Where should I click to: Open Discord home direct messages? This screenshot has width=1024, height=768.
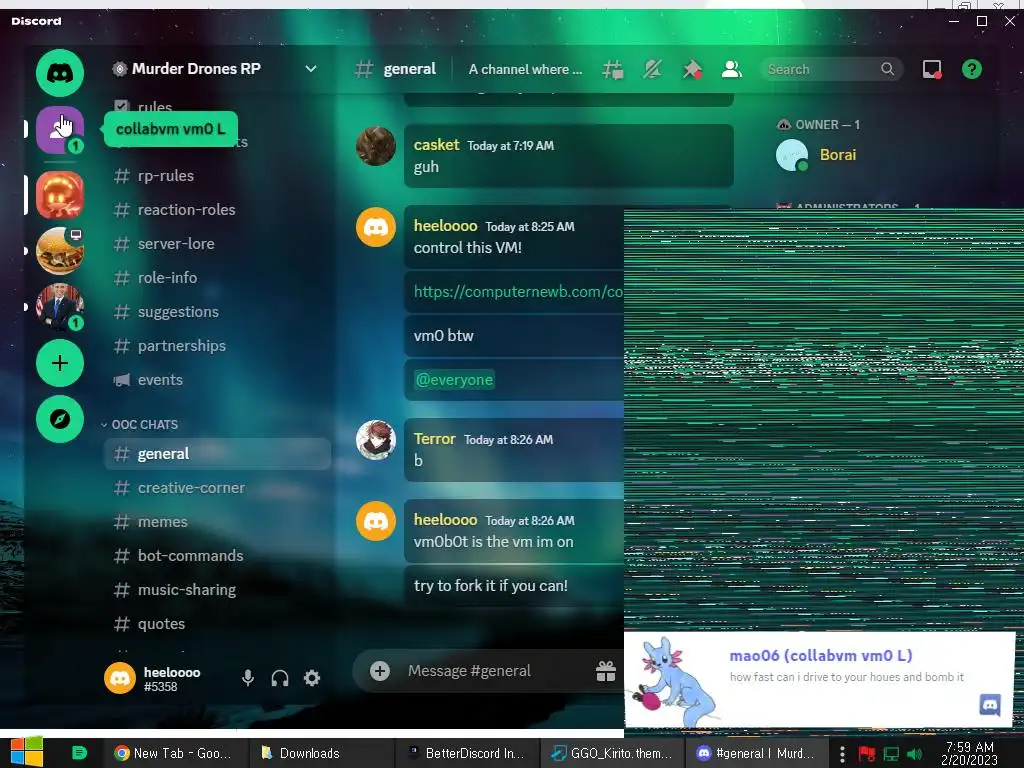[x=59, y=73]
